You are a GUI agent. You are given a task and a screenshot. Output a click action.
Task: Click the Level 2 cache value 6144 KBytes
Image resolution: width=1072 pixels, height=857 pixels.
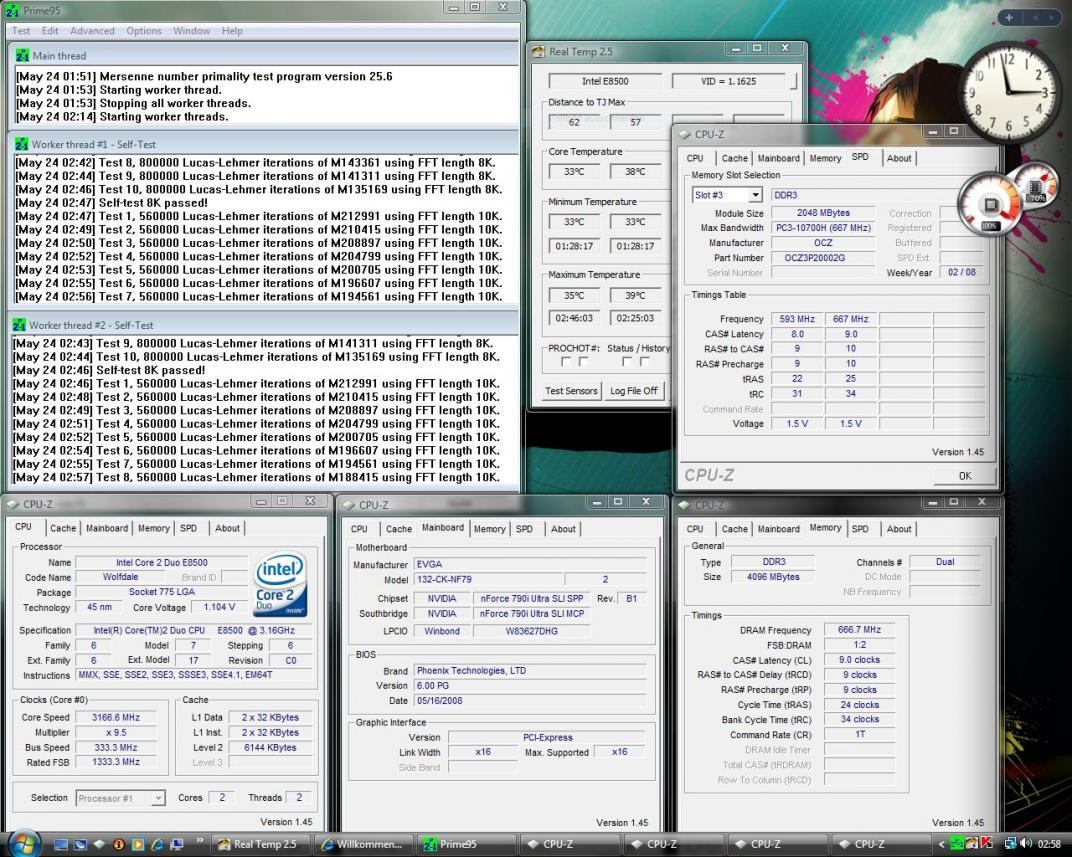[x=270, y=748]
